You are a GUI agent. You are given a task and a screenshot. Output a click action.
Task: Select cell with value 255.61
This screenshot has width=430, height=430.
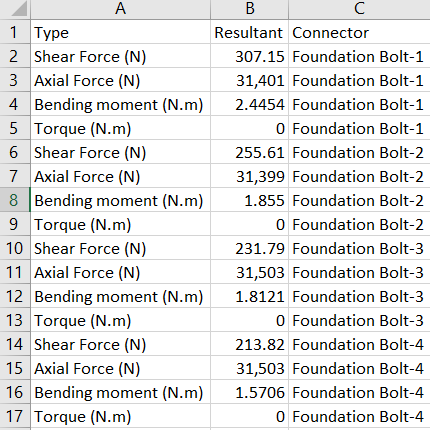pyautogui.click(x=249, y=152)
